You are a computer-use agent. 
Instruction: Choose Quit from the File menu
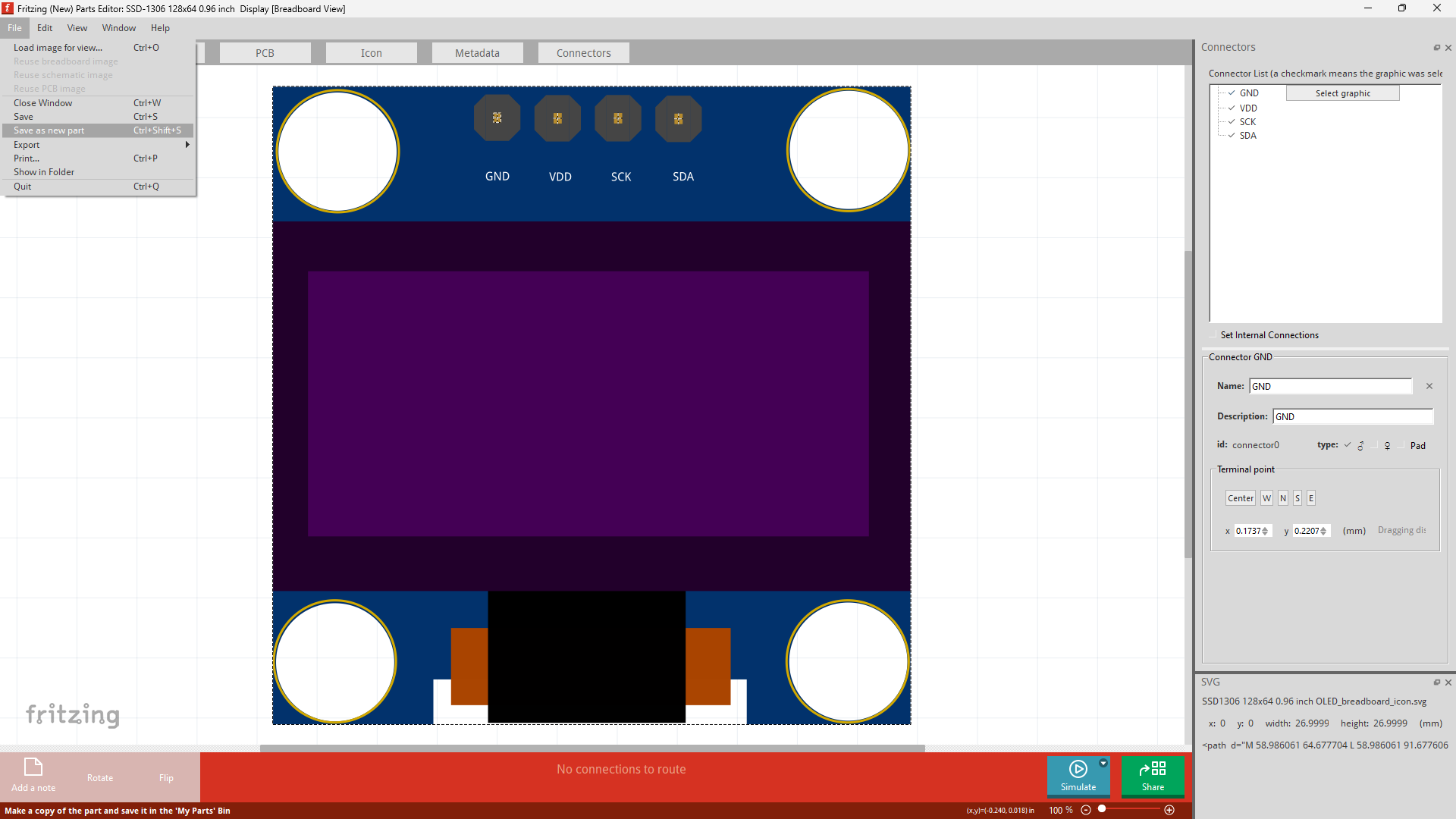[98, 187]
